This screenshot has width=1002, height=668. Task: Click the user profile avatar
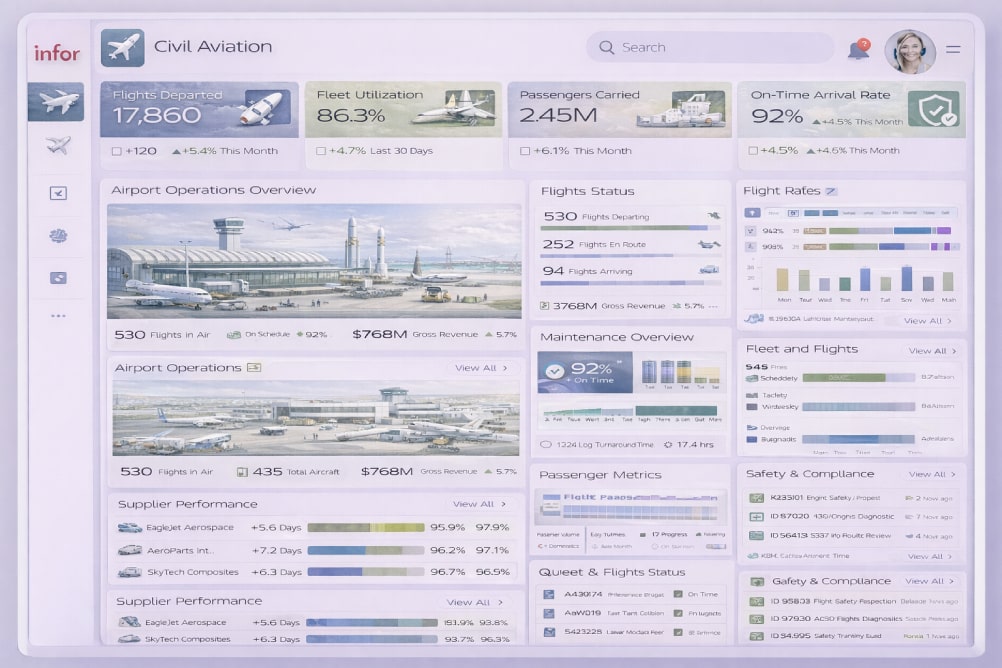[910, 50]
